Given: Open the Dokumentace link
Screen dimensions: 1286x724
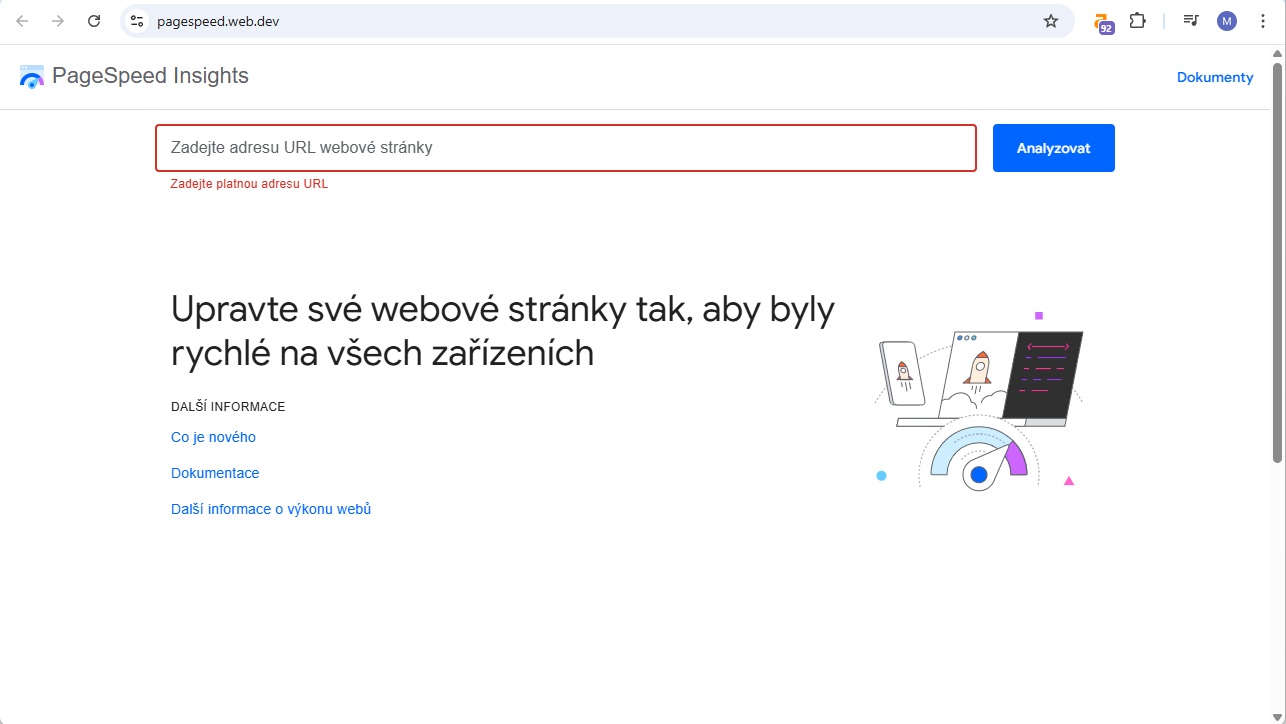Looking at the screenshot, I should pyautogui.click(x=215, y=473).
